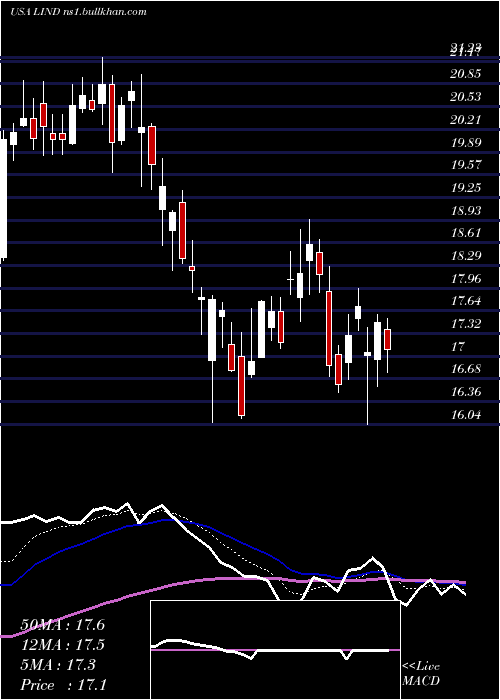
Task: Click the 20.21 price axis label
Action: 466,120
